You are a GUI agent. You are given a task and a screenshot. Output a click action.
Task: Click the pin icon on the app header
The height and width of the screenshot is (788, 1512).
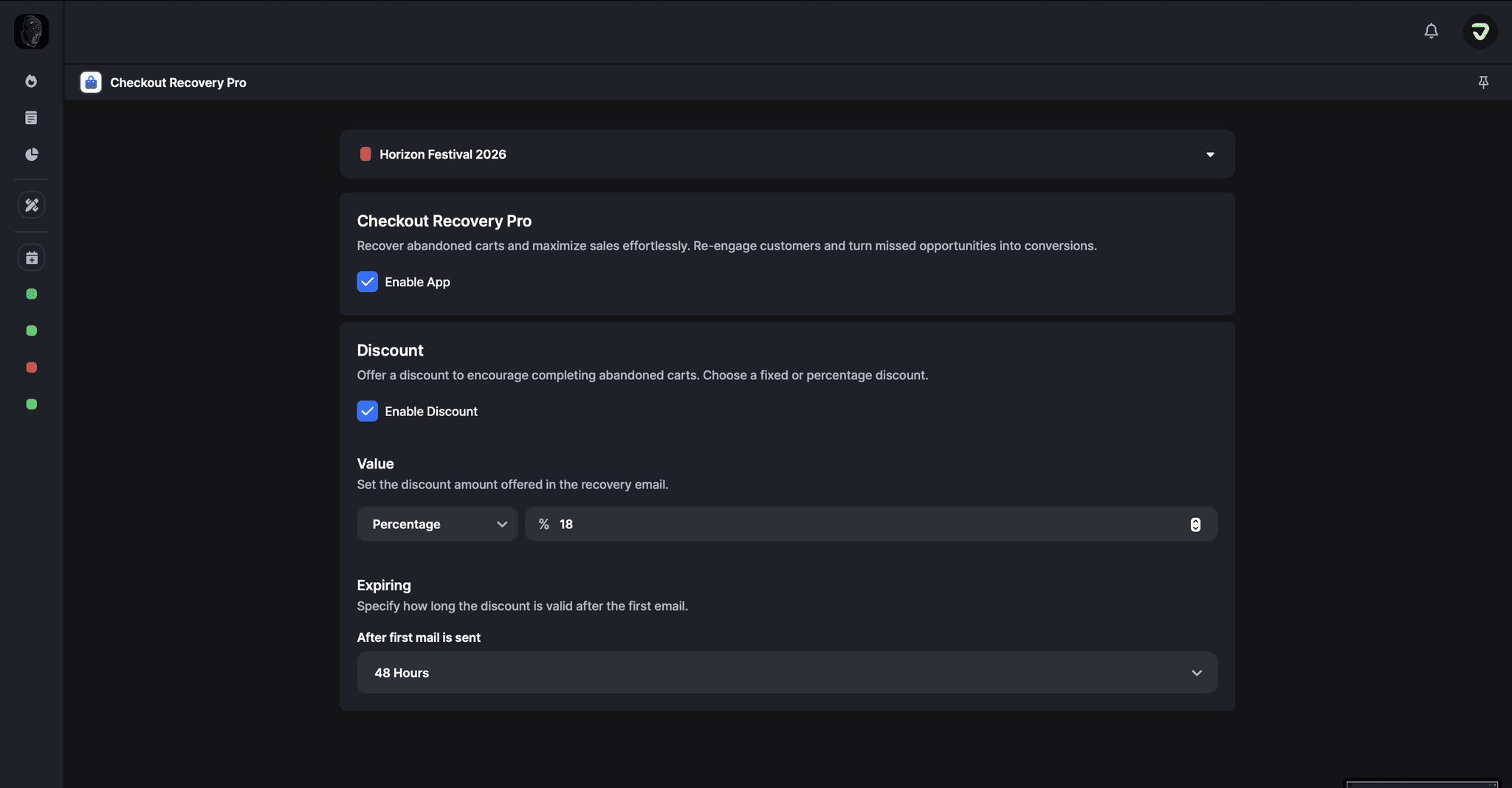coord(1483,82)
